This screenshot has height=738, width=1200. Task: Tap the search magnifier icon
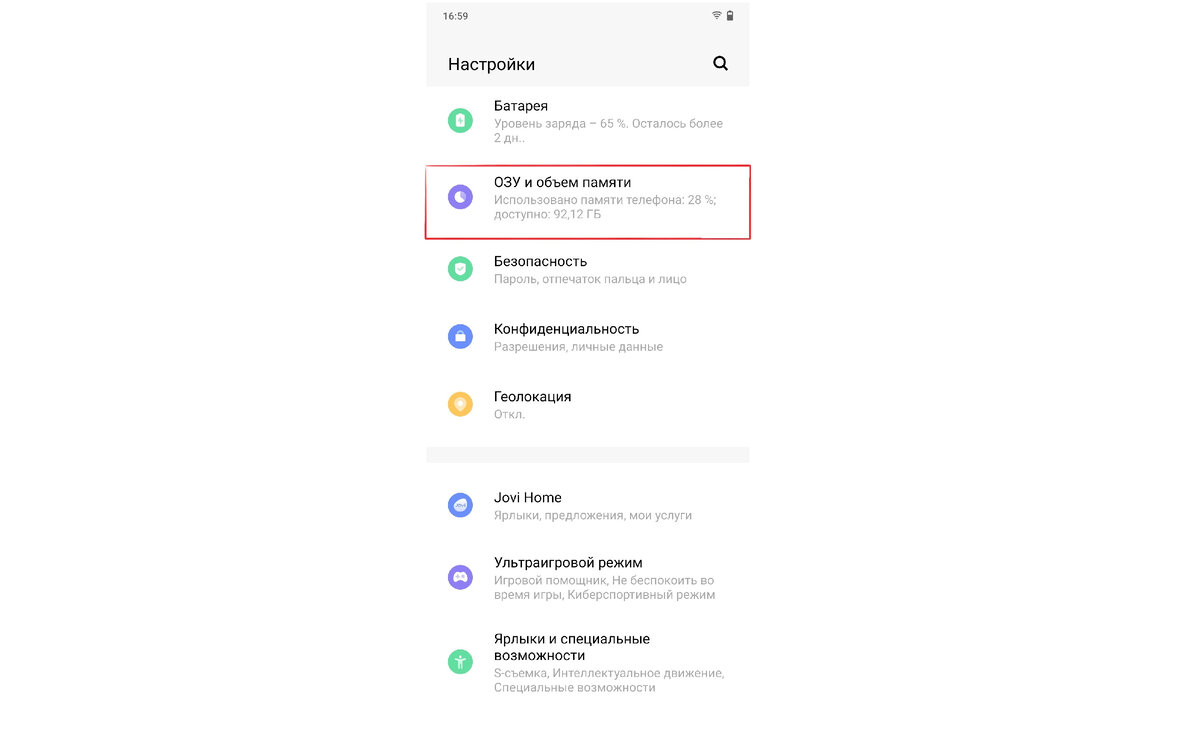(x=720, y=64)
